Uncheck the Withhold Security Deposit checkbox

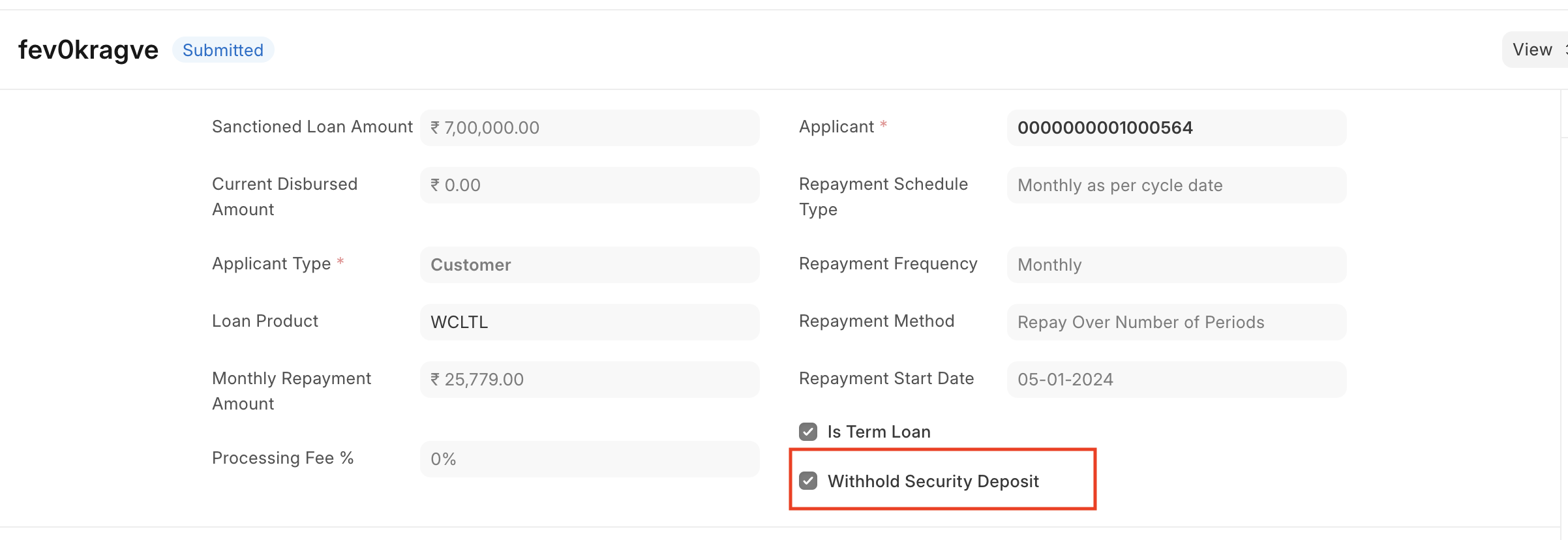pyautogui.click(x=809, y=481)
